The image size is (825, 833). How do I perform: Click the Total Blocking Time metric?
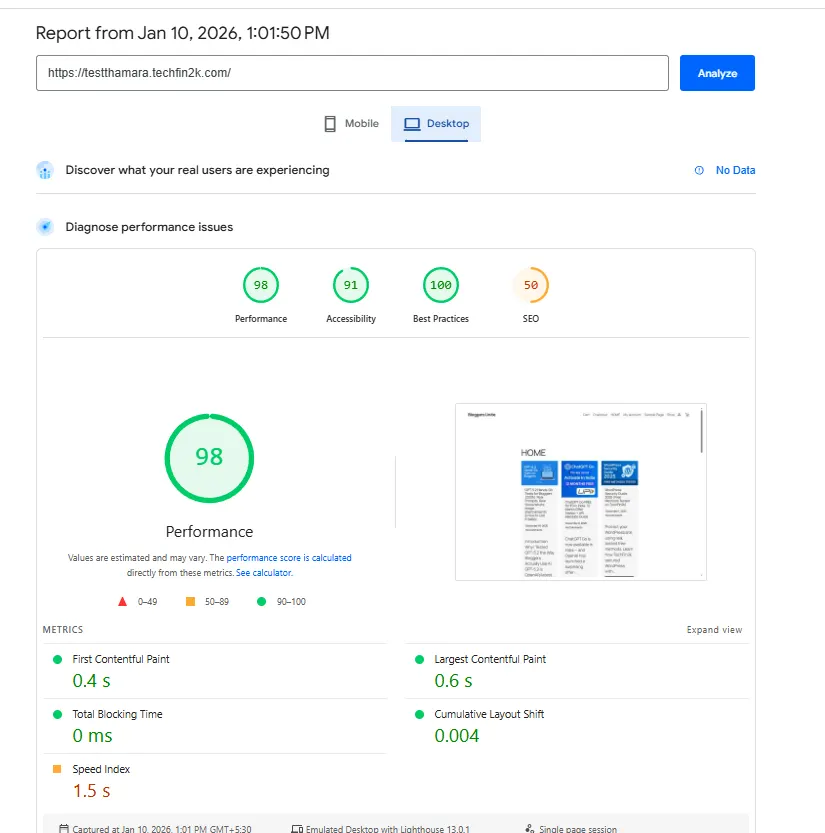[x=215, y=726]
